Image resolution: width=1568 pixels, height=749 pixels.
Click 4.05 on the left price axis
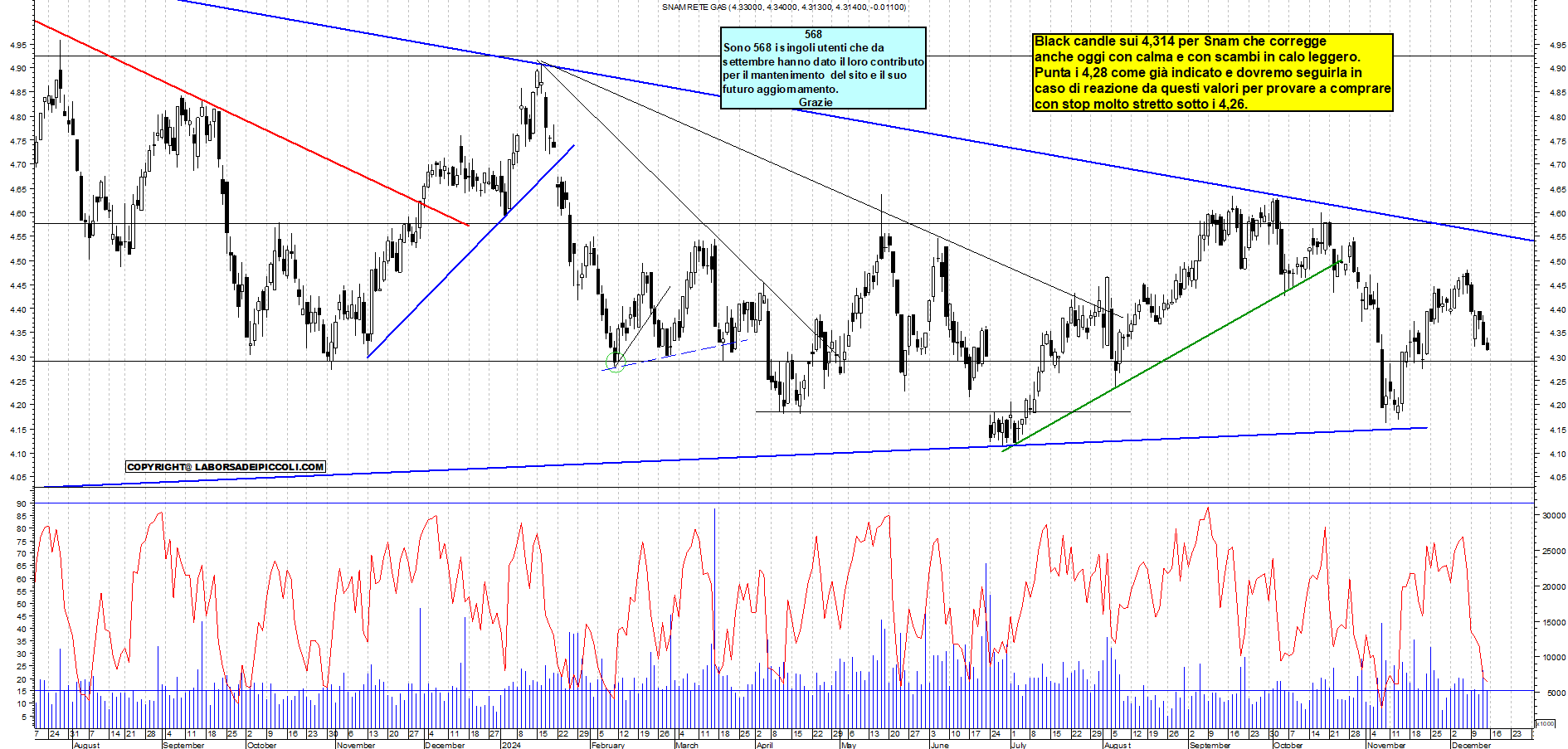click(18, 478)
